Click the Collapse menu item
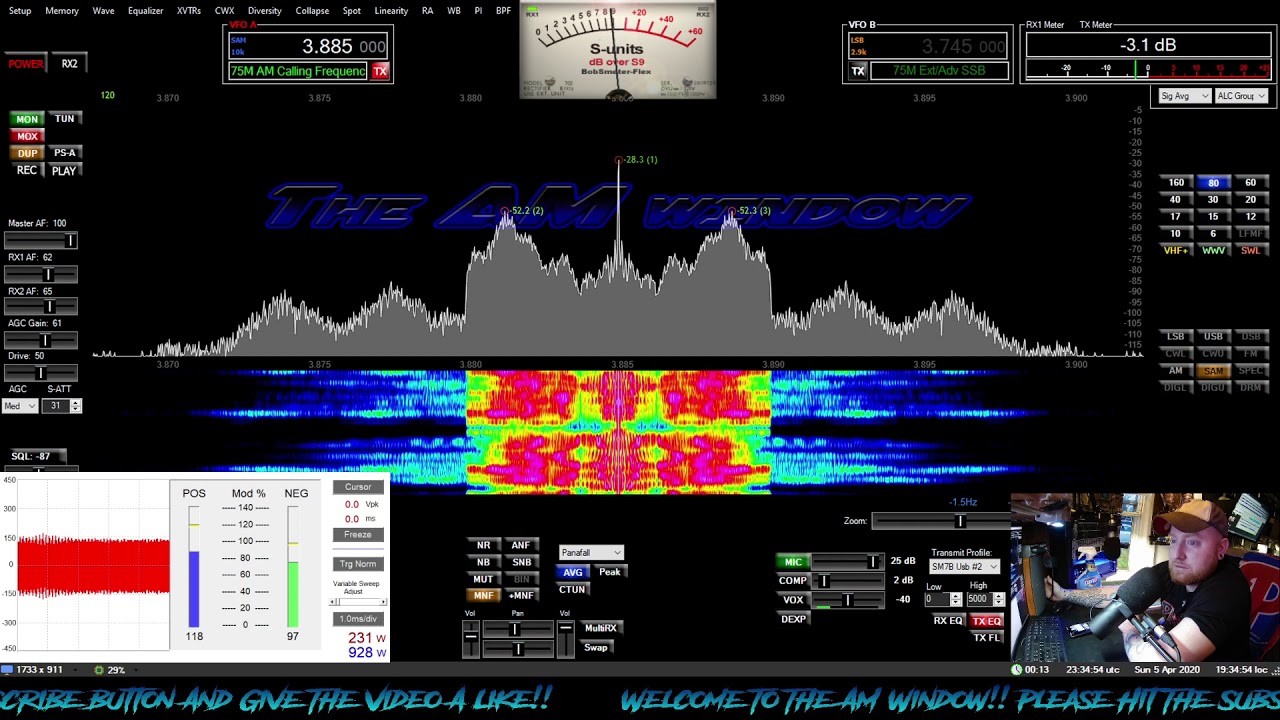 (x=312, y=11)
